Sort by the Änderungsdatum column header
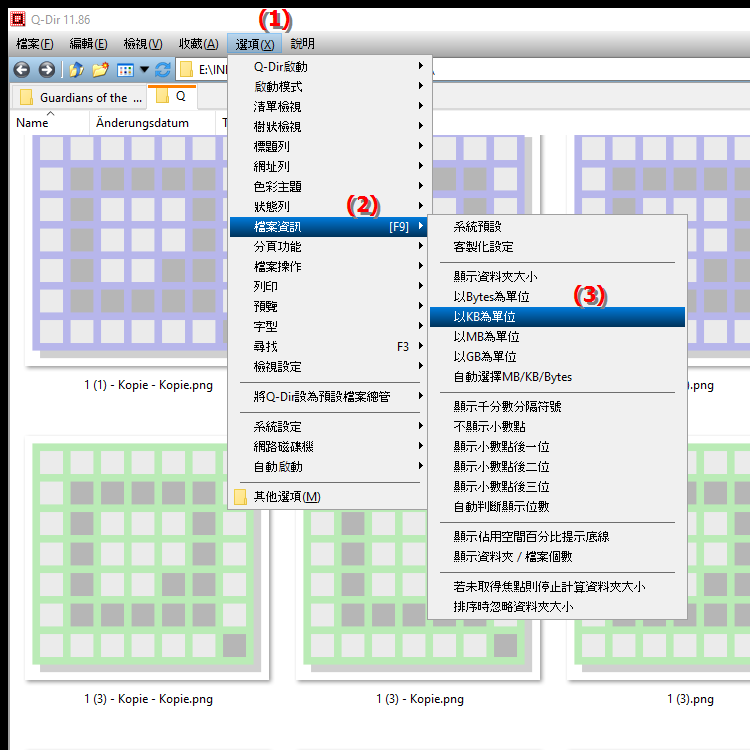Image resolution: width=750 pixels, height=750 pixels. (152, 123)
